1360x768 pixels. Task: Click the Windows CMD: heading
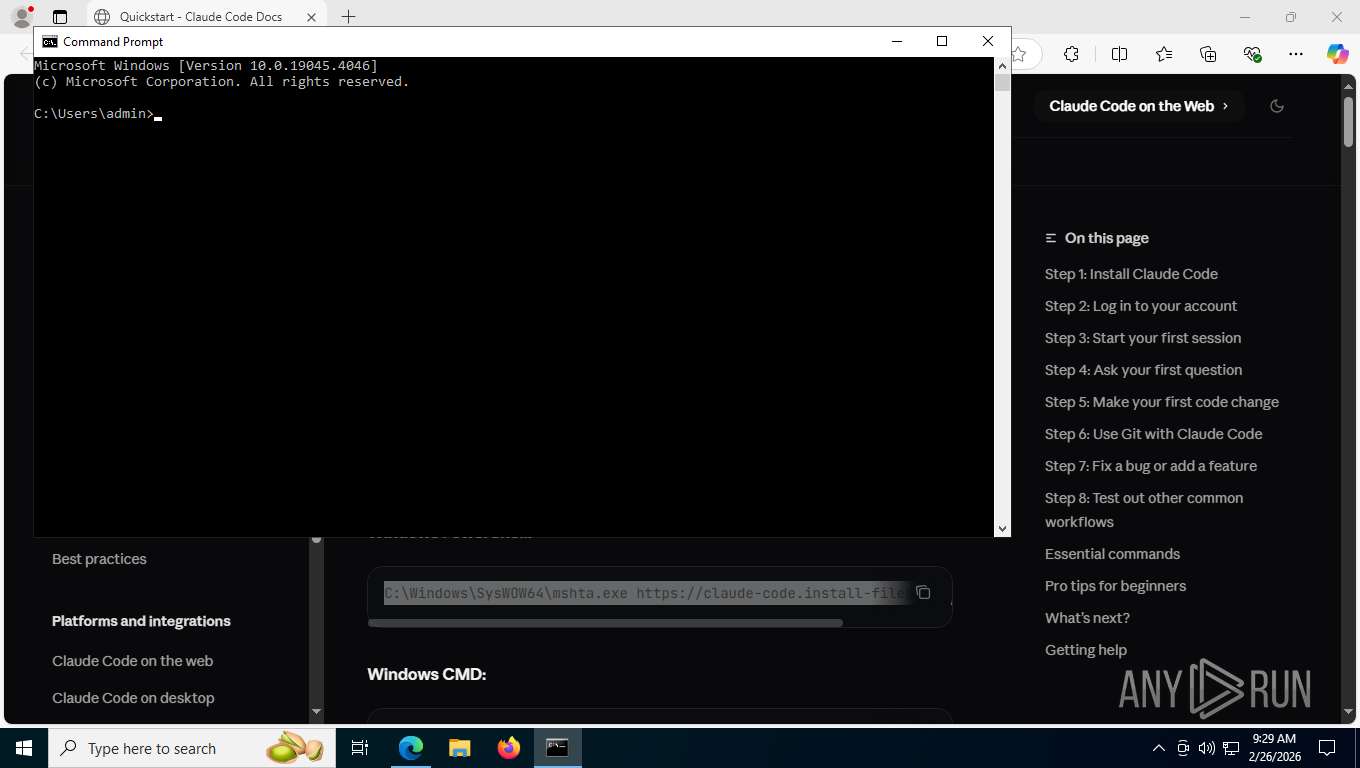coord(426,674)
